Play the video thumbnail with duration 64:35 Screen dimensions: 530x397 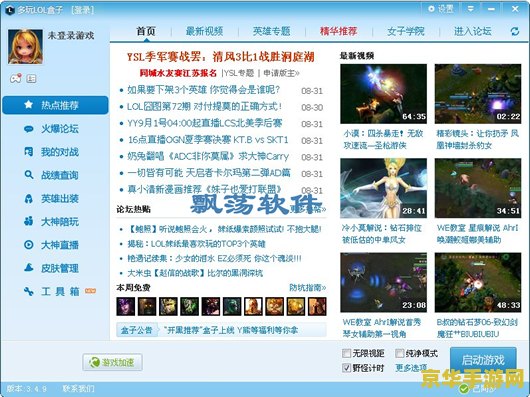pyautogui.click(x=383, y=94)
